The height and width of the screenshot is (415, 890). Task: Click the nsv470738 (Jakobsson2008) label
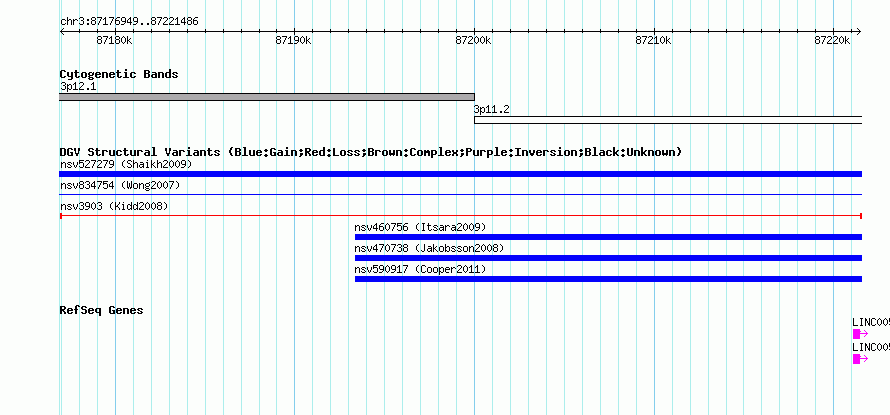[429, 249]
